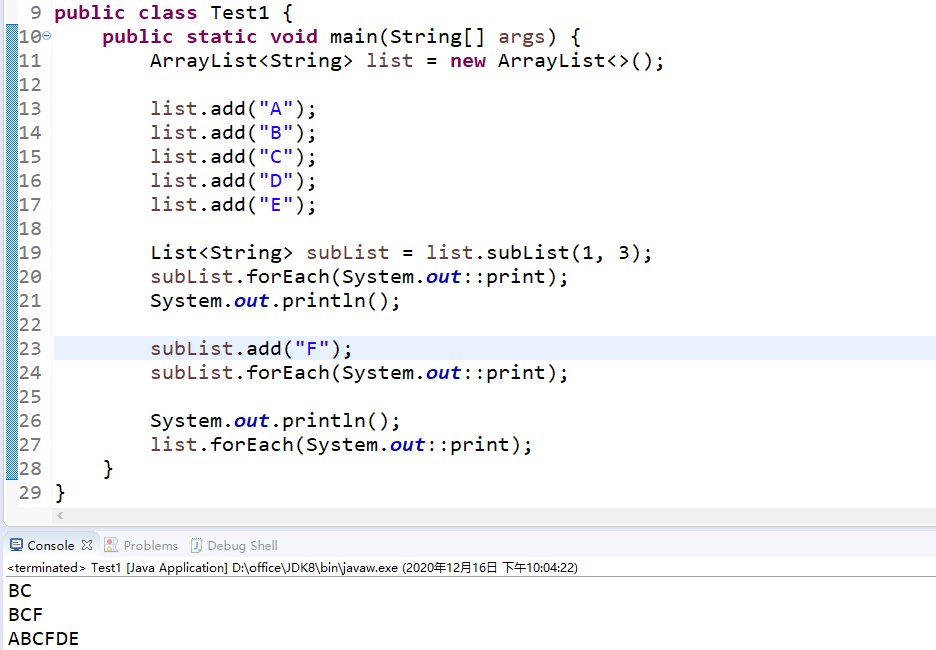Click the list.add("A") statement
This screenshot has height=650, width=936.
point(233,109)
